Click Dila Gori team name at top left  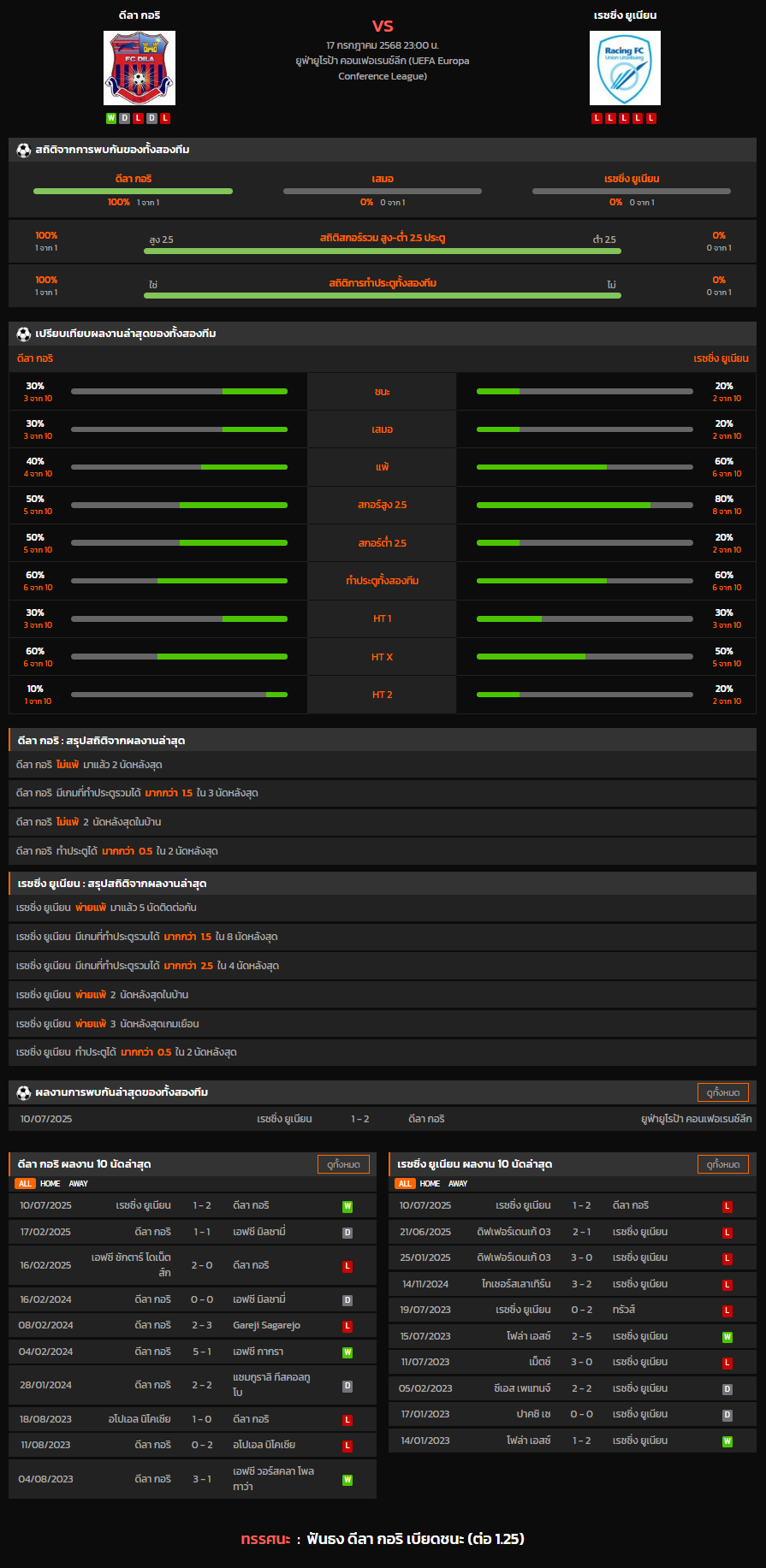(140, 15)
